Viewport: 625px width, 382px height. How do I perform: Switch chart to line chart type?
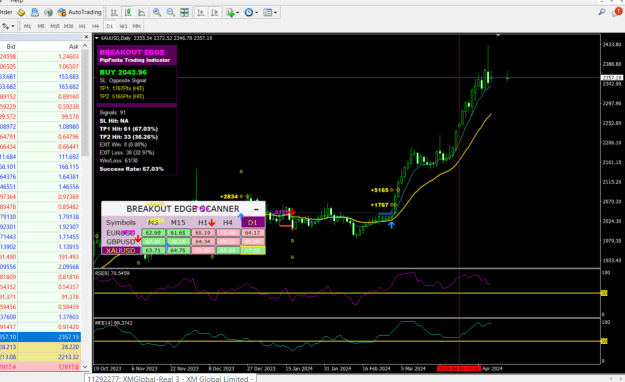point(142,13)
